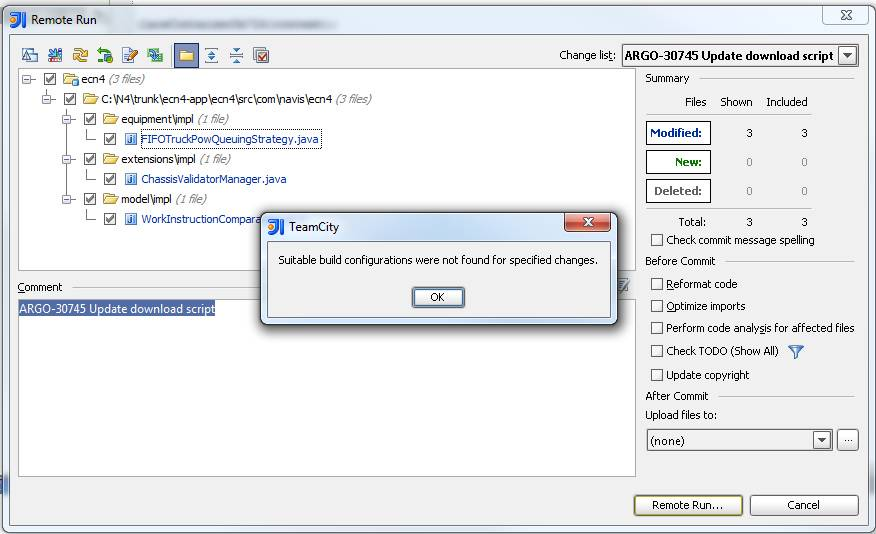The image size is (876, 534).
Task: Click the highlighted ARGO-30745 comment text
Action: click(117, 309)
